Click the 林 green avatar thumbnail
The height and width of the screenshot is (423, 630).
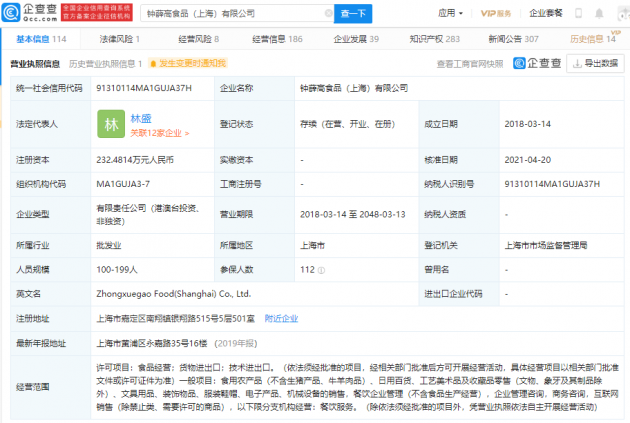(x=111, y=124)
